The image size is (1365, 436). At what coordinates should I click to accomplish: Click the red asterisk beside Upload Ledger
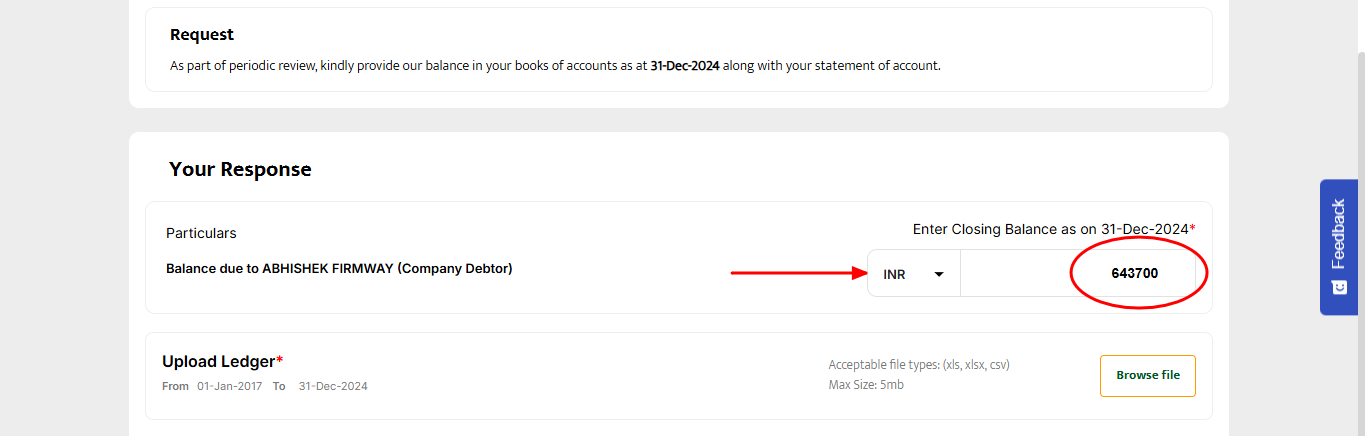(280, 360)
